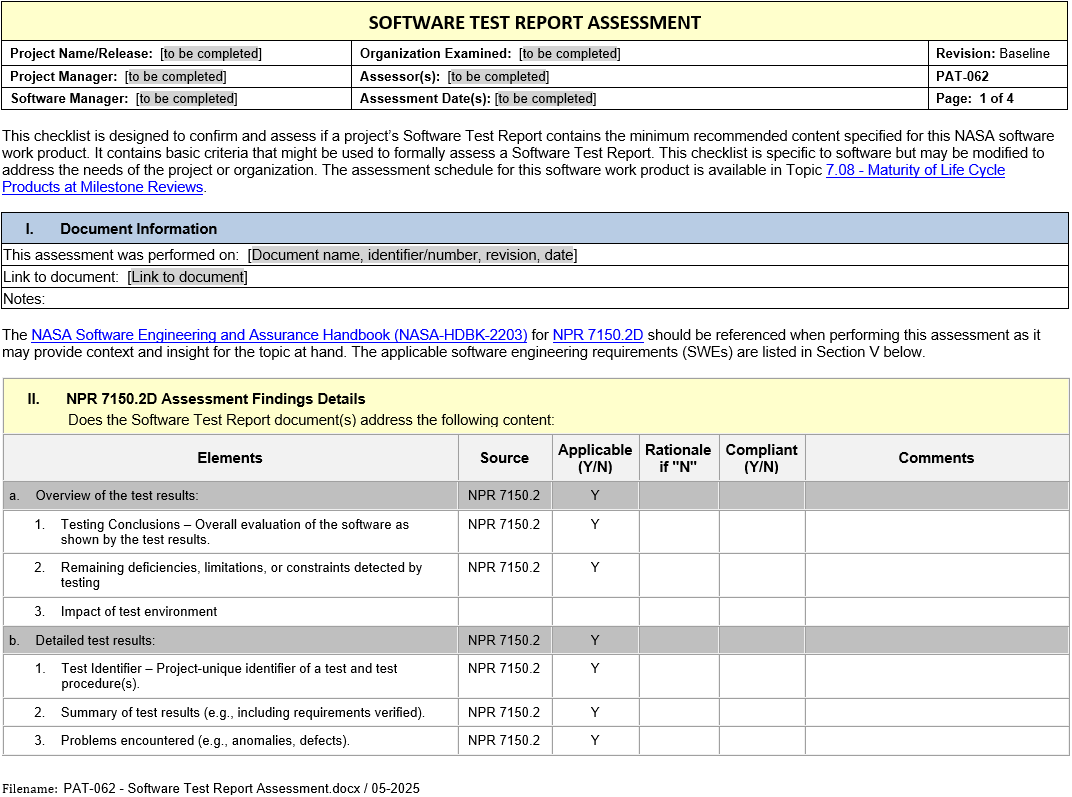Click Rationale cell for Summary of test results
1072x797 pixels.
click(x=678, y=713)
